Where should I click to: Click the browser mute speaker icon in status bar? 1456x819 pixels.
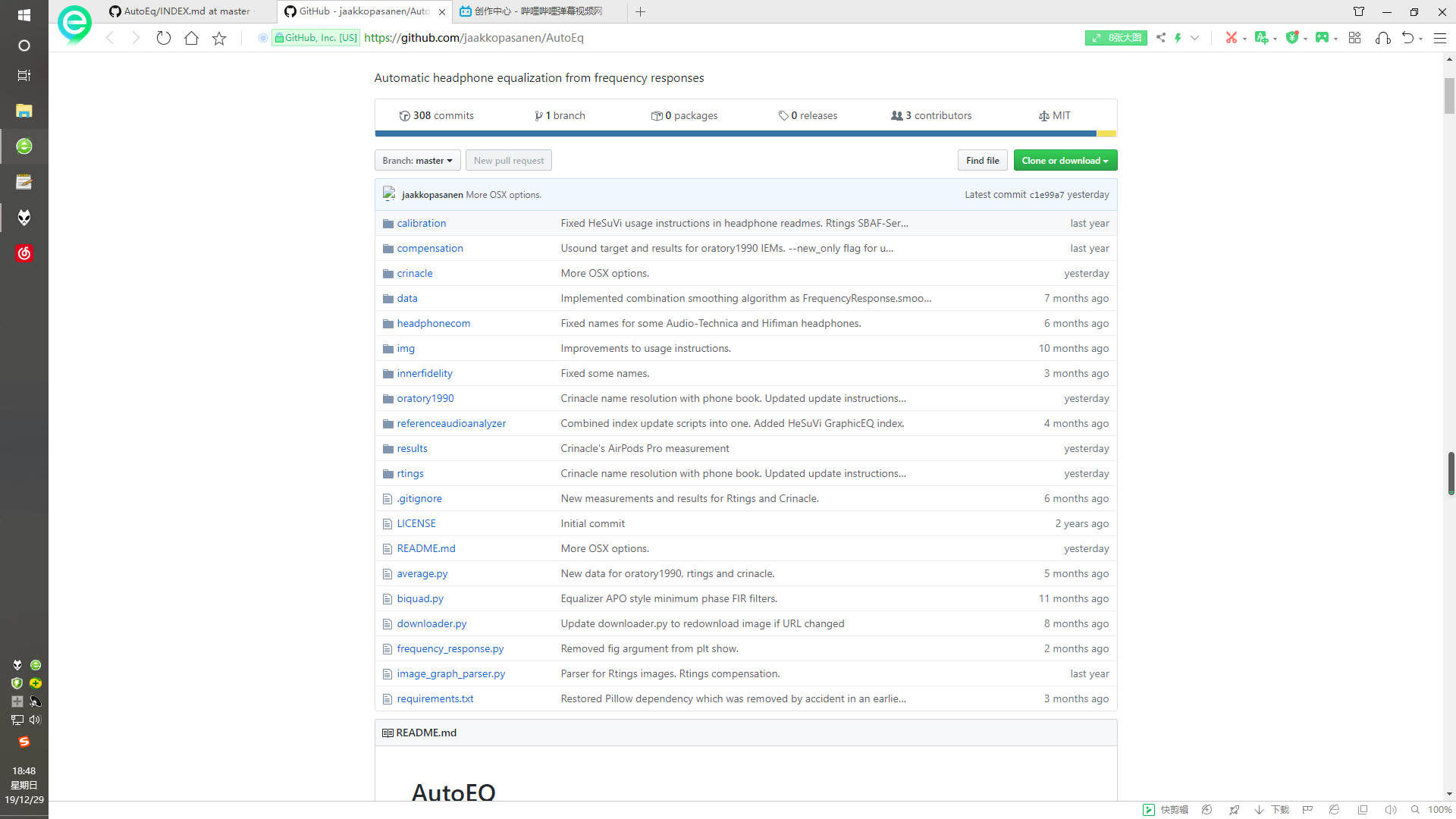pos(1390,810)
